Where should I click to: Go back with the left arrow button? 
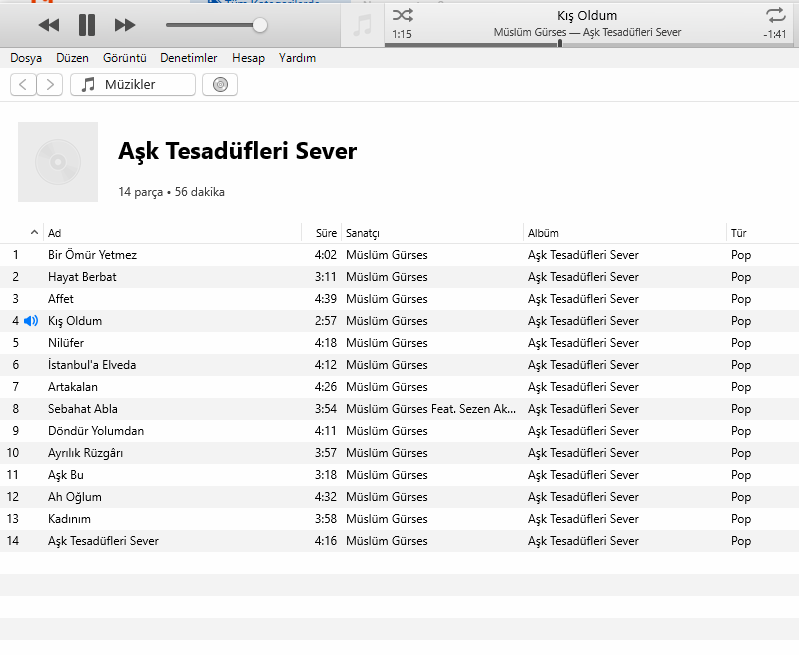click(x=23, y=85)
